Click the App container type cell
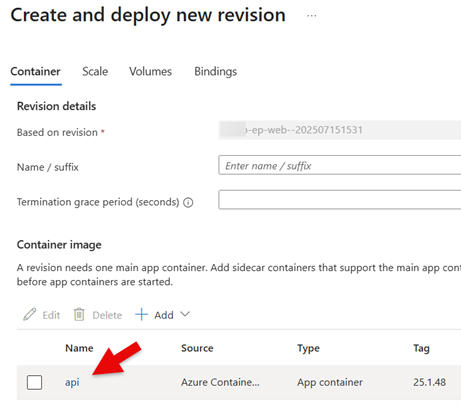461x405 pixels. coord(330,382)
